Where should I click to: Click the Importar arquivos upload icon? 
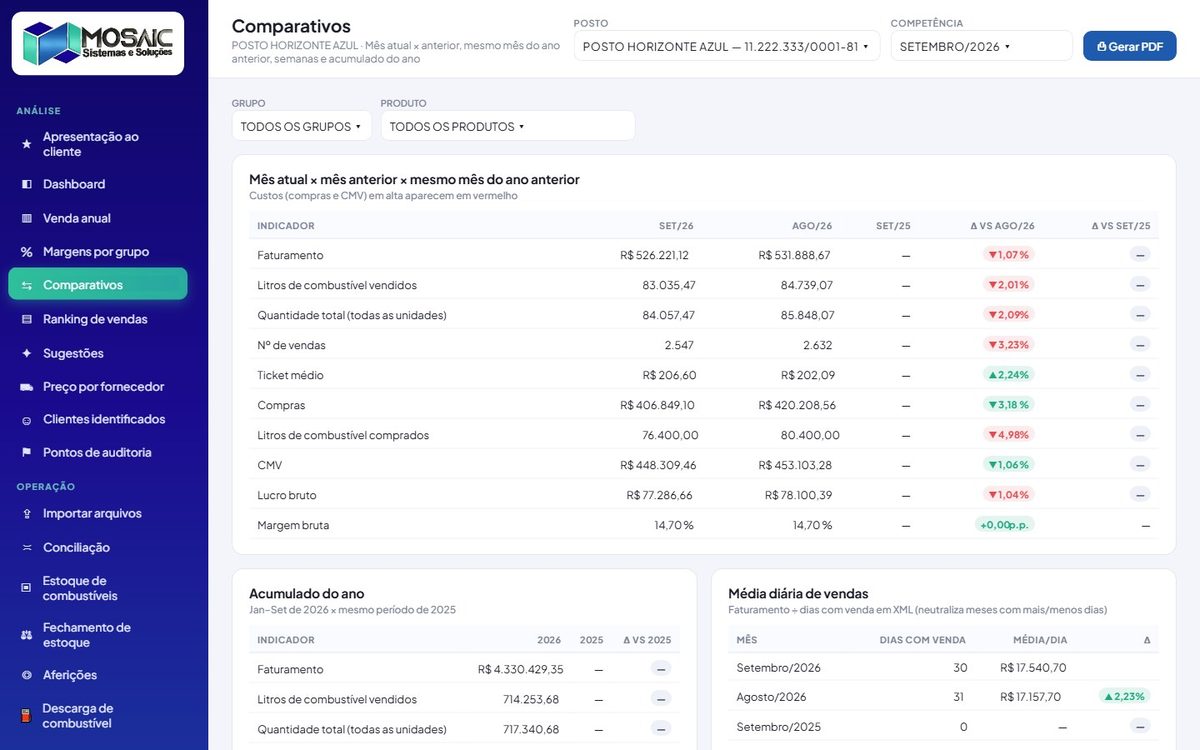[27, 514]
